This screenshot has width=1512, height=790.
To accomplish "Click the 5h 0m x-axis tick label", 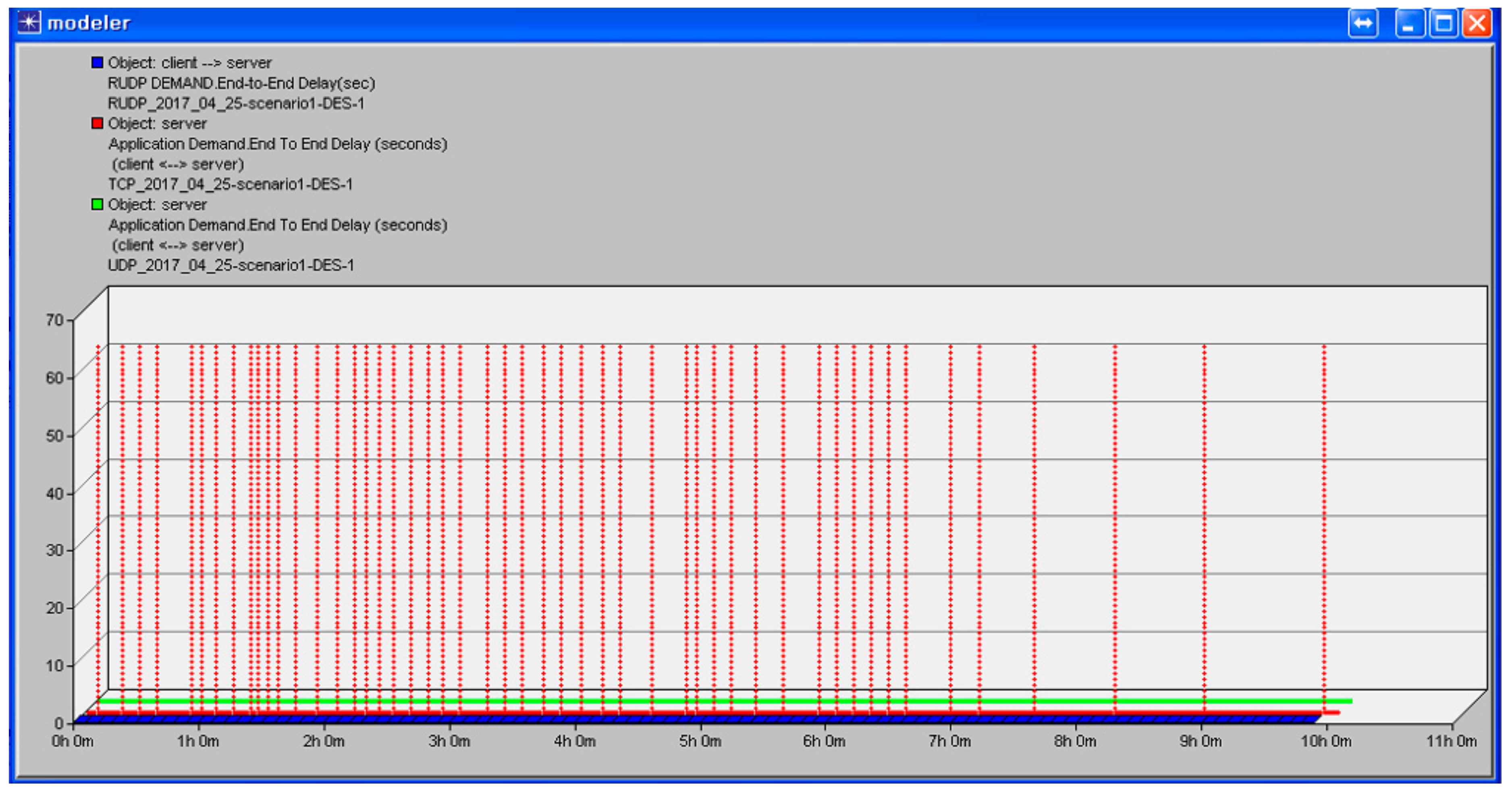I will (700, 741).
